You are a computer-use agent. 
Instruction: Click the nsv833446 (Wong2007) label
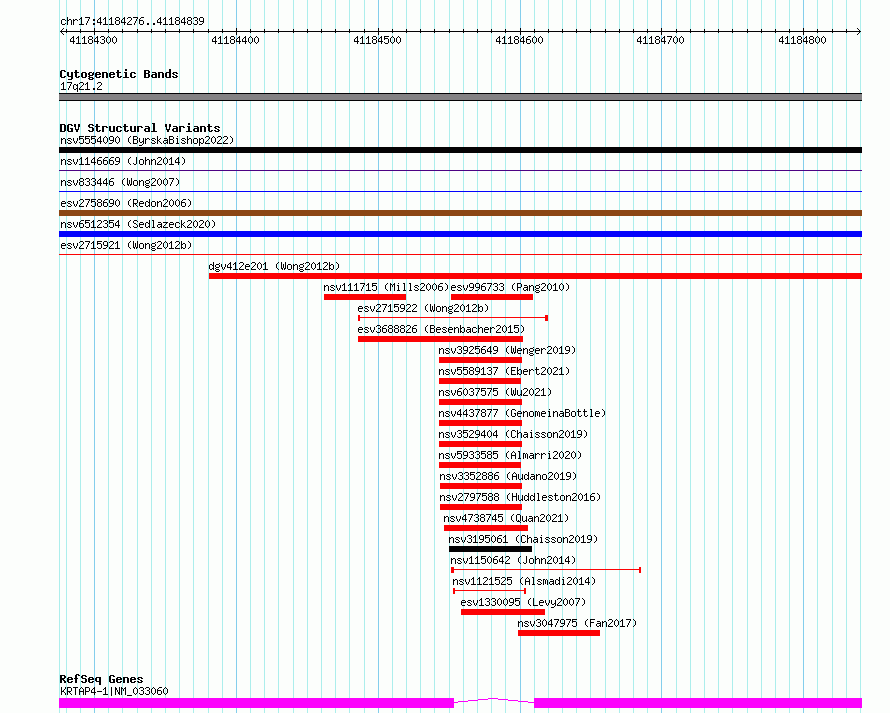tap(120, 182)
